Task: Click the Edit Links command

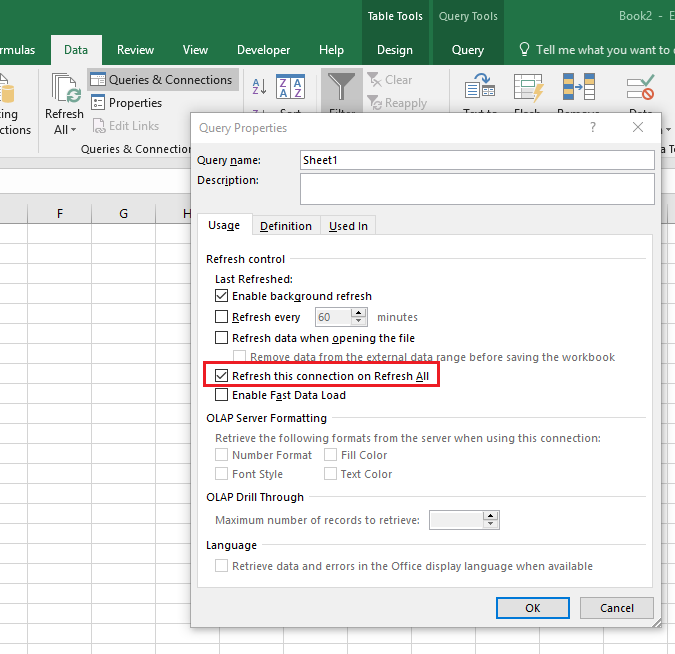Action: [x=126, y=126]
